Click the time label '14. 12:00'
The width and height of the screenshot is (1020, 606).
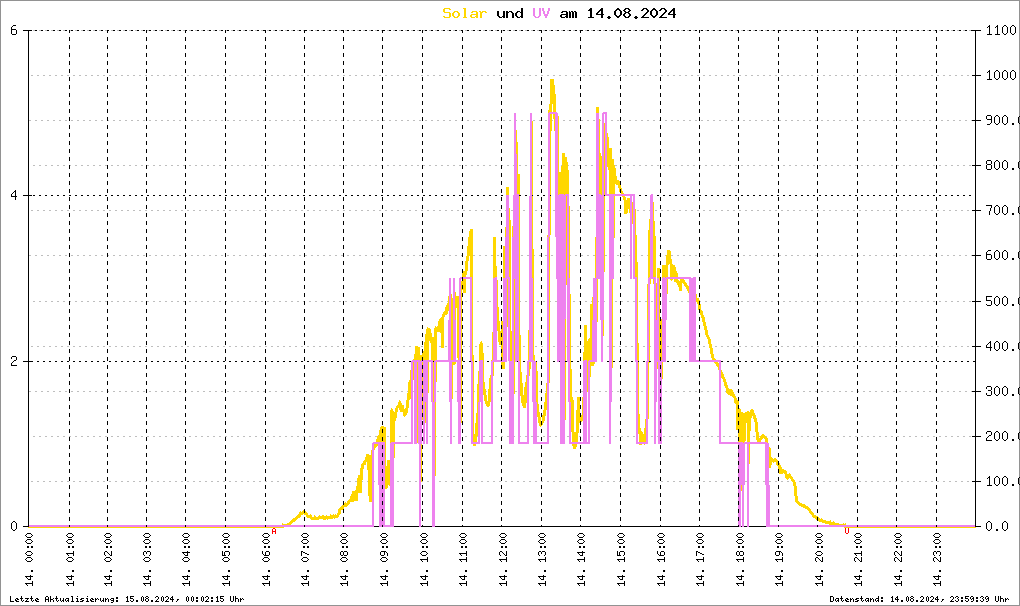coord(502,559)
